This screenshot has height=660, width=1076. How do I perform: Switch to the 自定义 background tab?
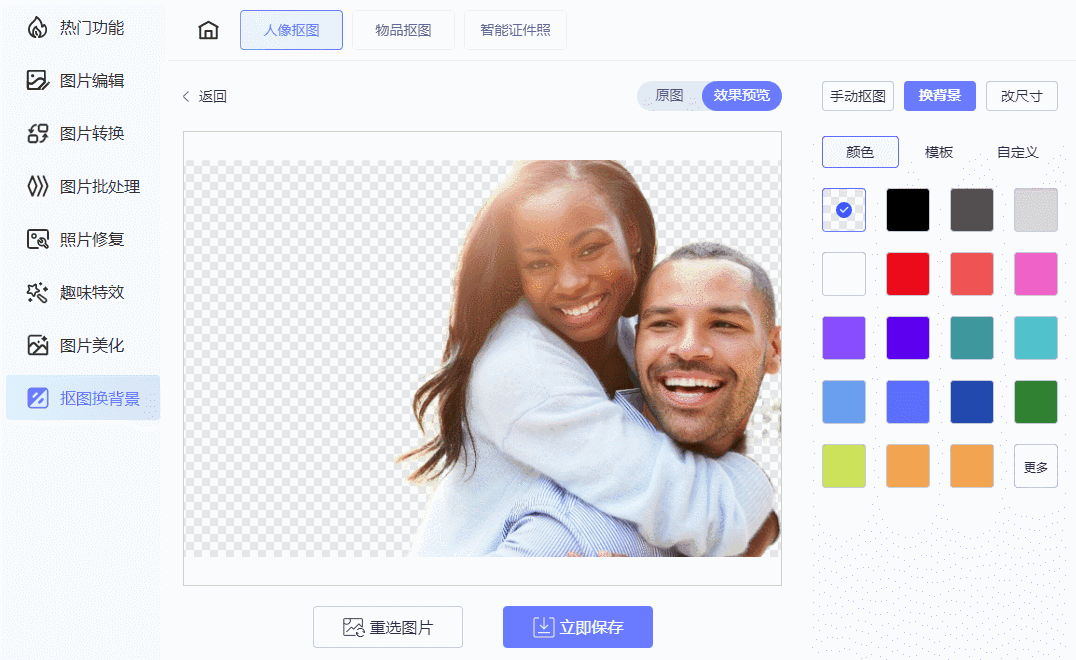[x=1018, y=152]
